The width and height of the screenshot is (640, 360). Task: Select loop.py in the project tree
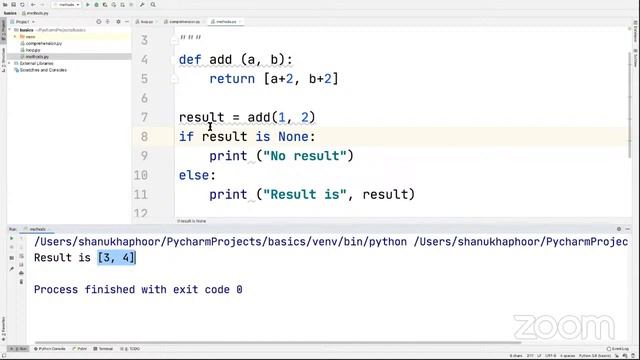click(x=33, y=50)
